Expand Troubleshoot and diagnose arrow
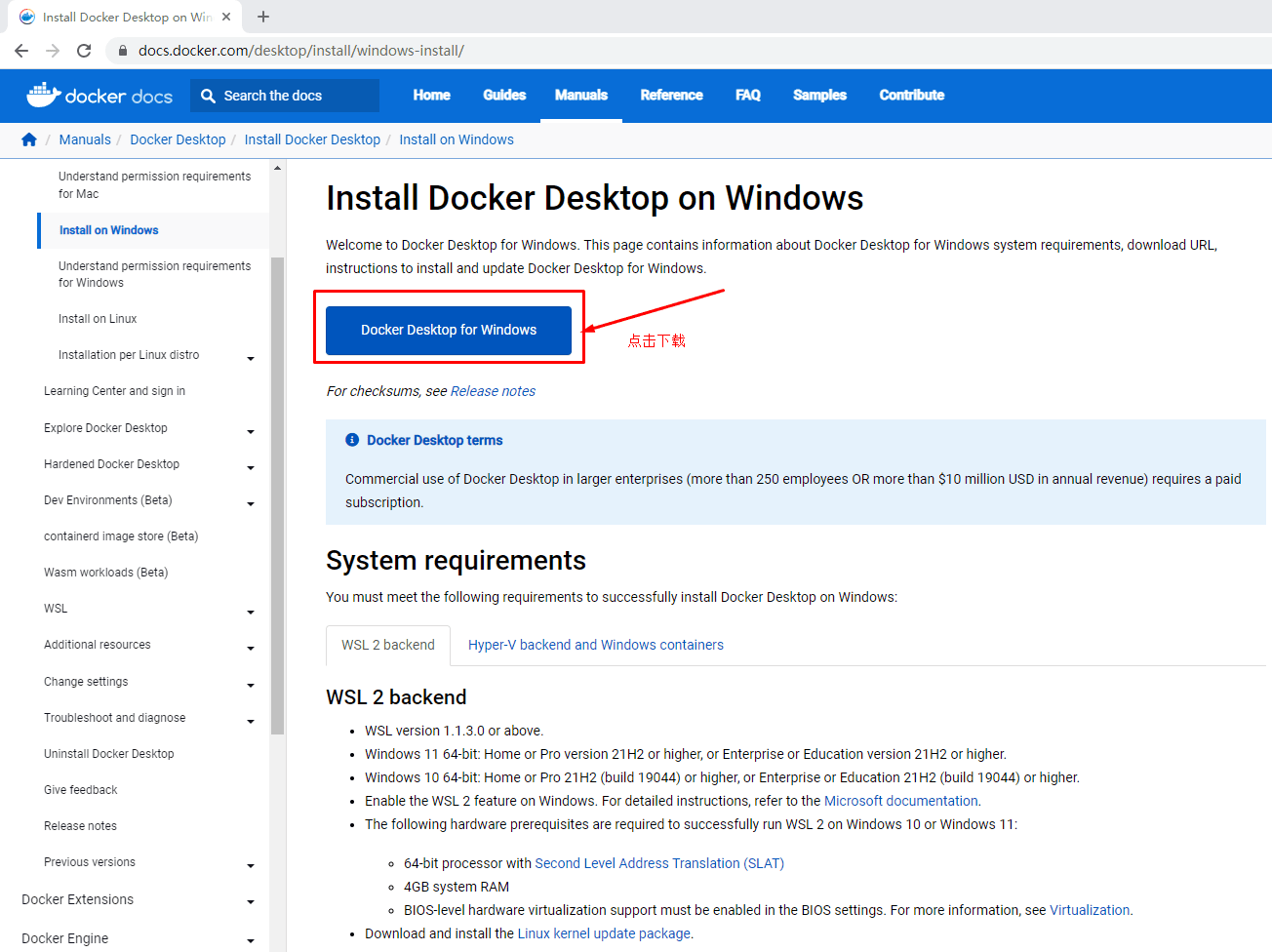This screenshot has height=952, width=1272. point(251,721)
